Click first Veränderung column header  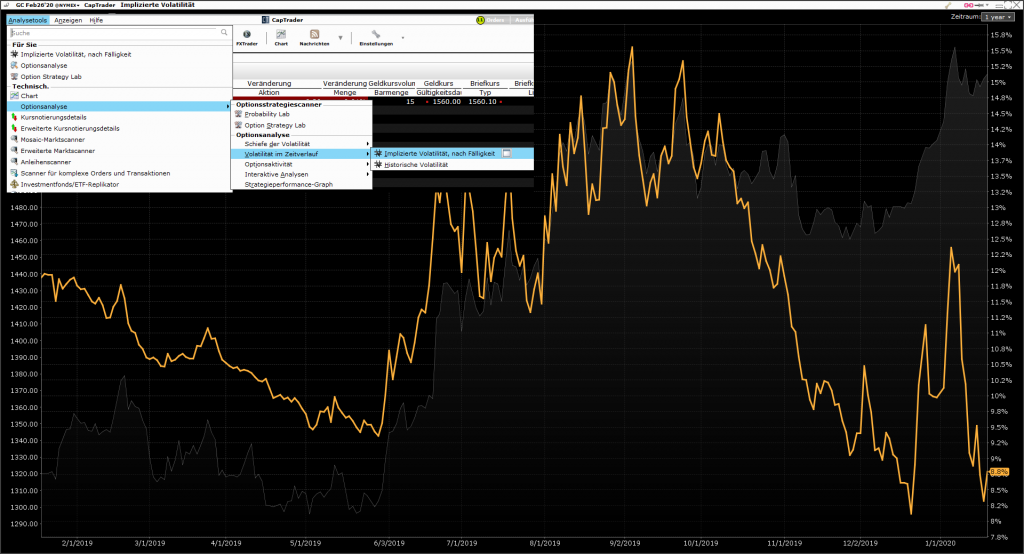coord(269,84)
